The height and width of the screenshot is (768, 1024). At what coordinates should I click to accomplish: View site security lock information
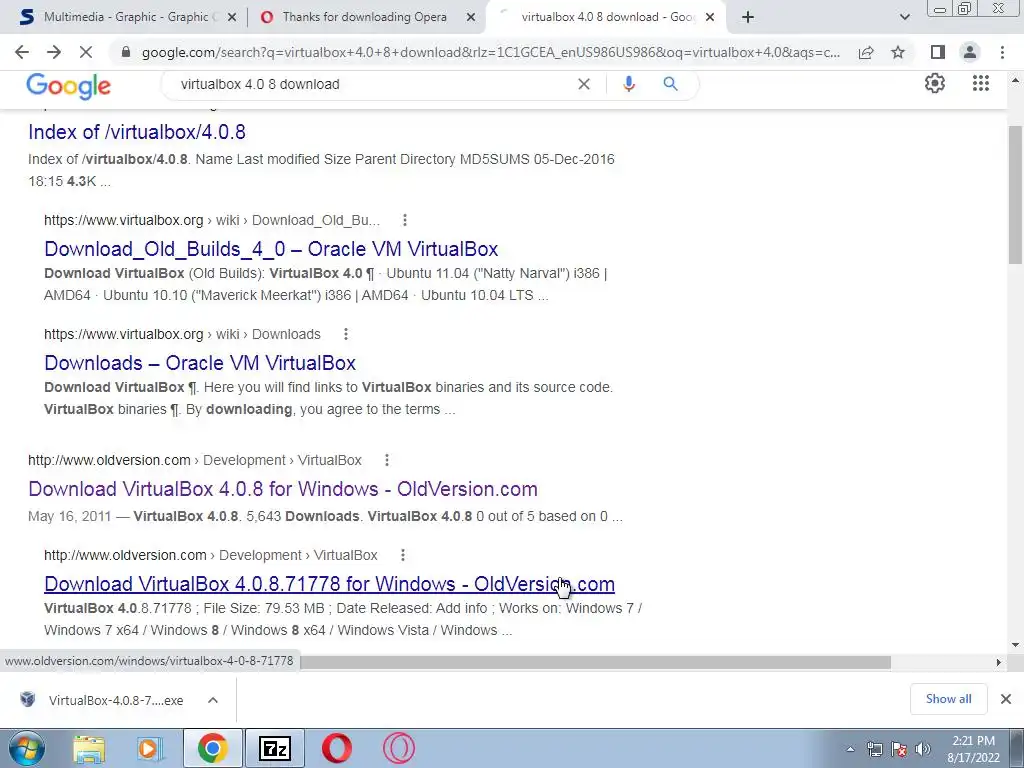126,52
